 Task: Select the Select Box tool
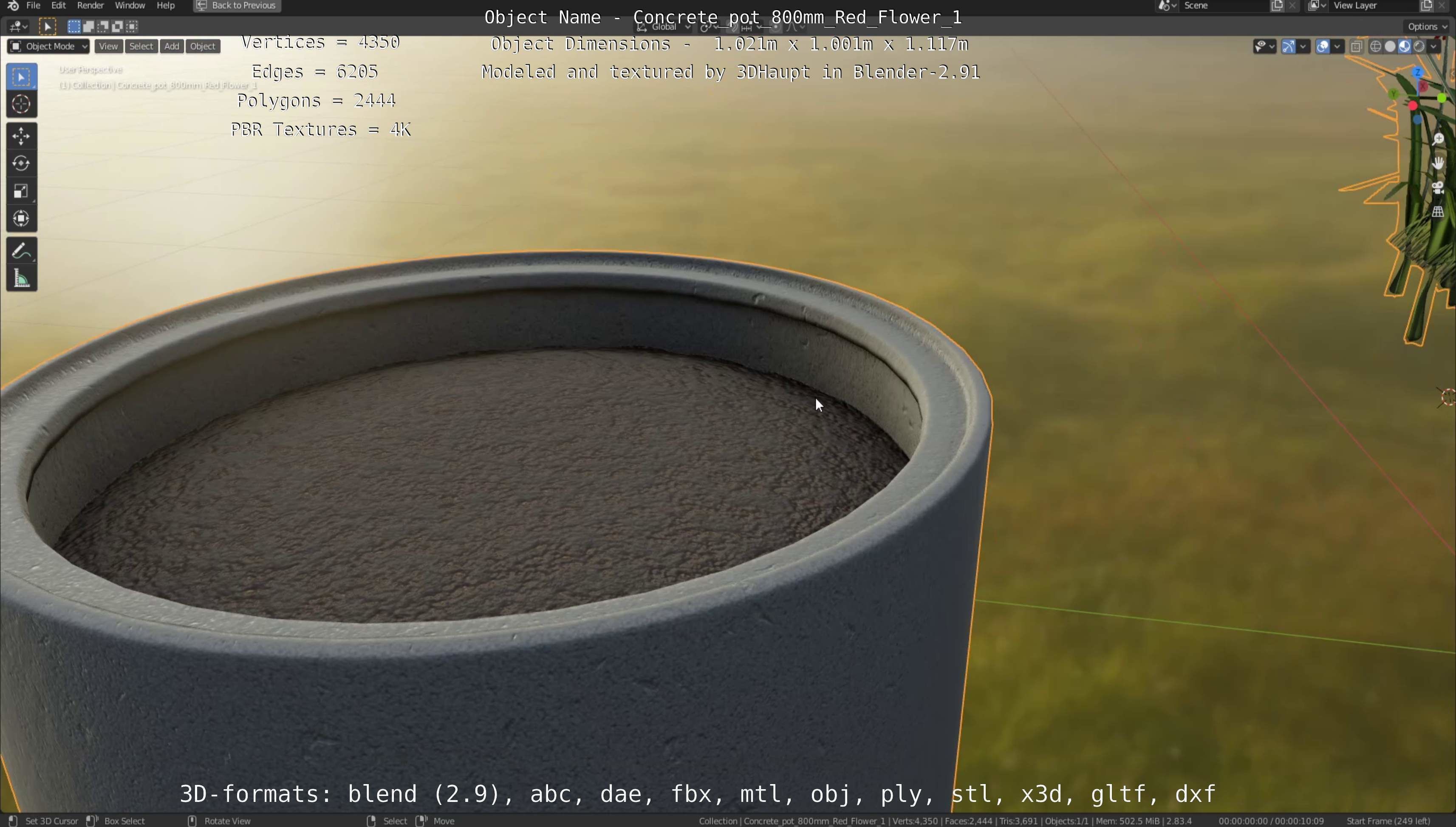coord(22,77)
